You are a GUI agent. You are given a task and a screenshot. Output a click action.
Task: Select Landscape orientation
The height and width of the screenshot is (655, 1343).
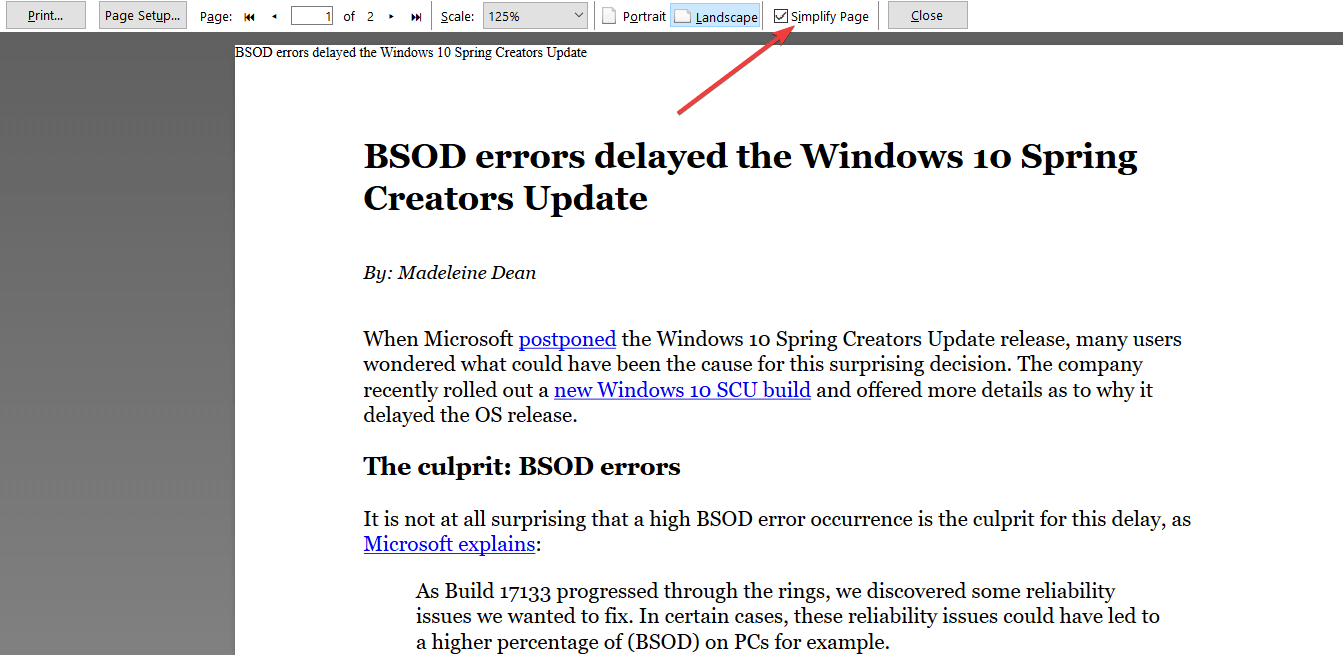715,16
